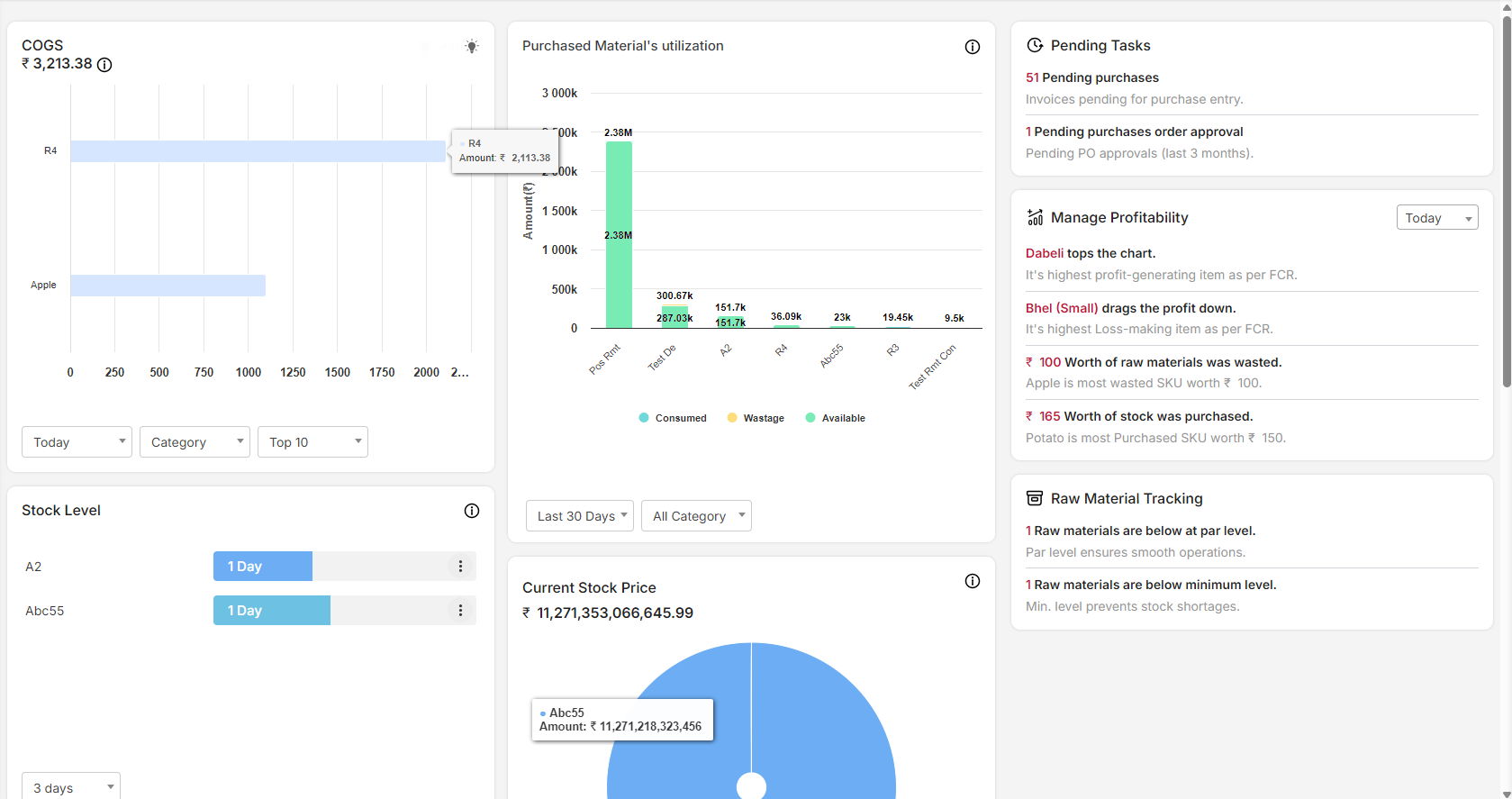The image size is (1512, 799).
Task: Toggle the Consumed legend series
Action: tap(673, 418)
